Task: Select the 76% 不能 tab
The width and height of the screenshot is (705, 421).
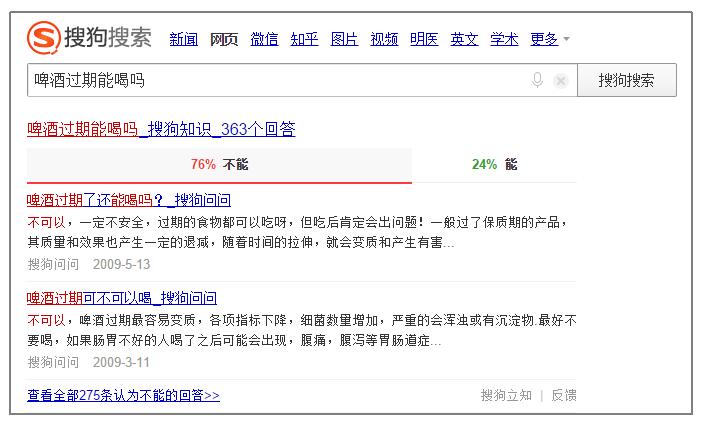Action: [219, 165]
